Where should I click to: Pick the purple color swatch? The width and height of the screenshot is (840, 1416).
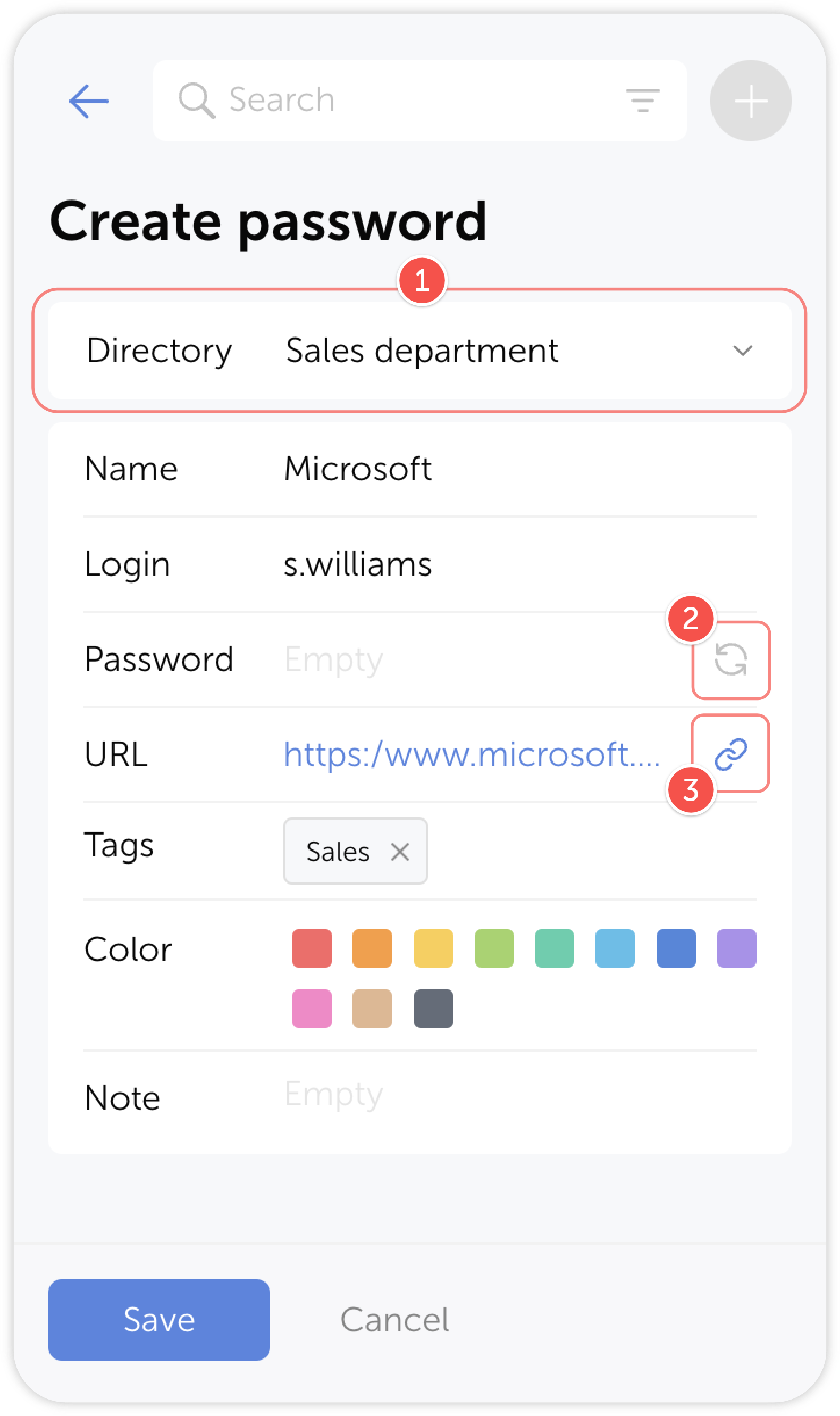(736, 948)
